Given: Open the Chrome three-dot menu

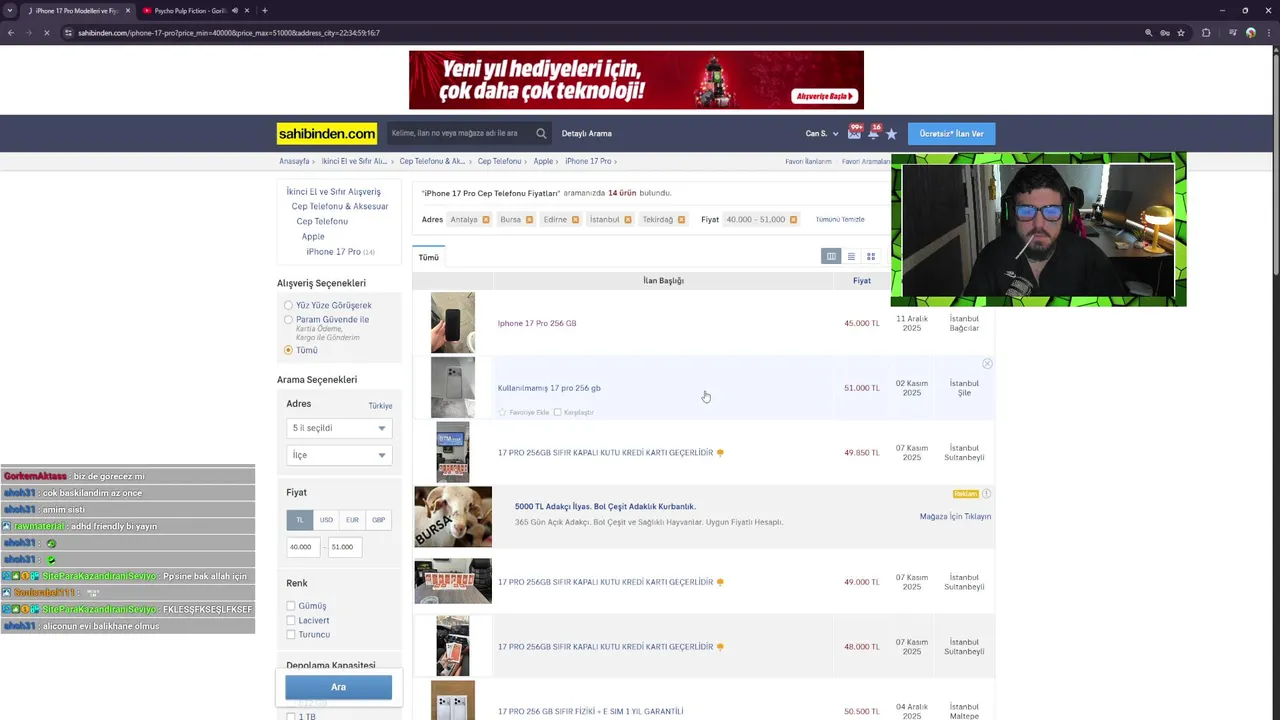Looking at the screenshot, I should 1268,33.
